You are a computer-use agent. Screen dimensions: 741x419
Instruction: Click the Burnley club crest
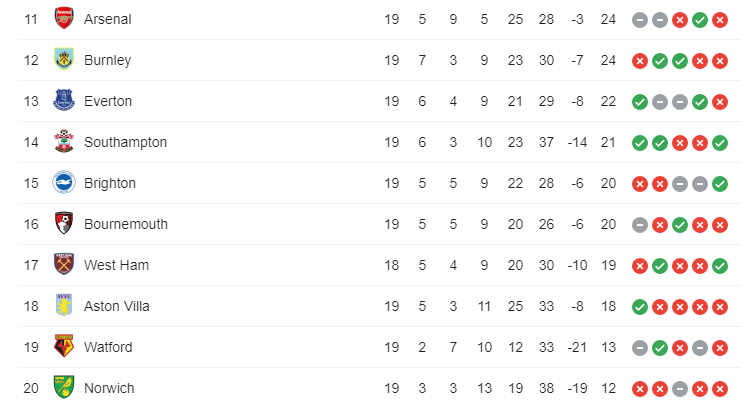[x=64, y=60]
